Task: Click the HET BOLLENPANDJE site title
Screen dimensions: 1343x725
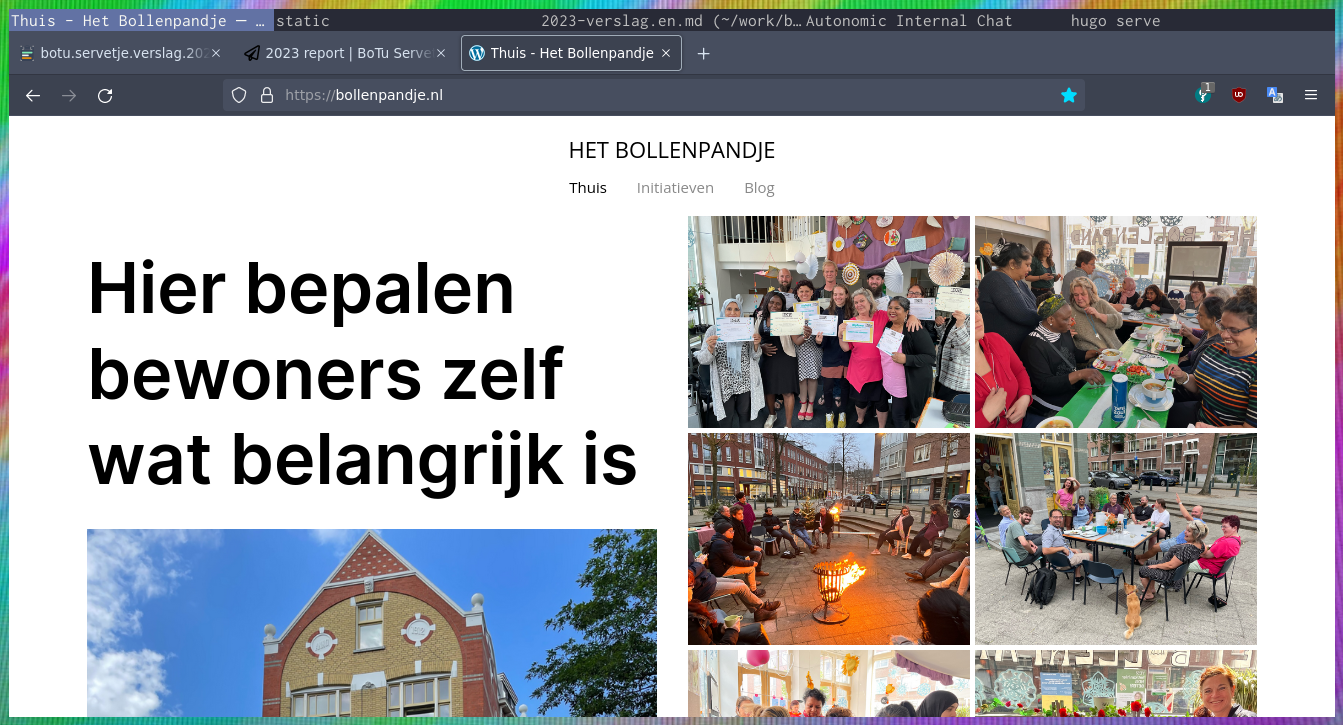Action: (671, 151)
